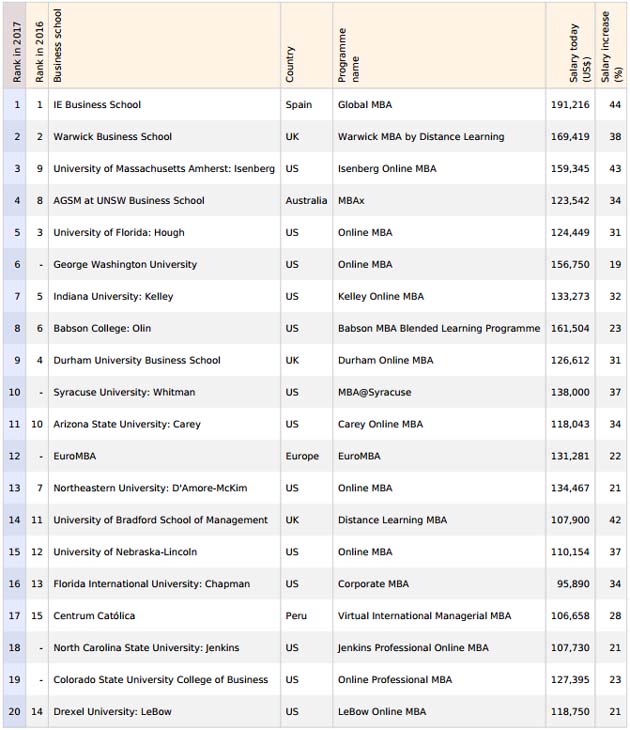The width and height of the screenshot is (630, 730).
Task: Open the IE Business School entry
Action: pyautogui.click(x=97, y=105)
